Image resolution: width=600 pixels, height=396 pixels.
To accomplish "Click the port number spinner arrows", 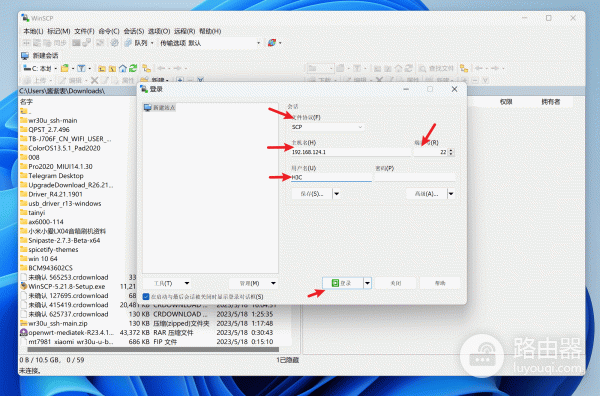I will (x=451, y=152).
